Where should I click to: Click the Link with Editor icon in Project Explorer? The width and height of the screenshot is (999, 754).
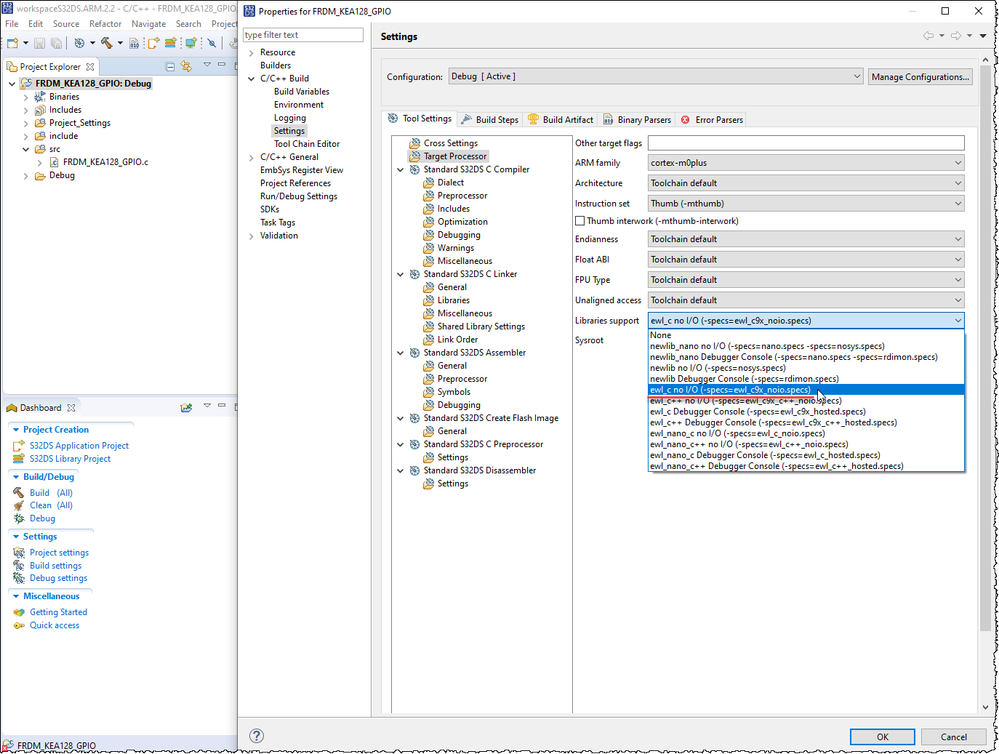point(186,66)
